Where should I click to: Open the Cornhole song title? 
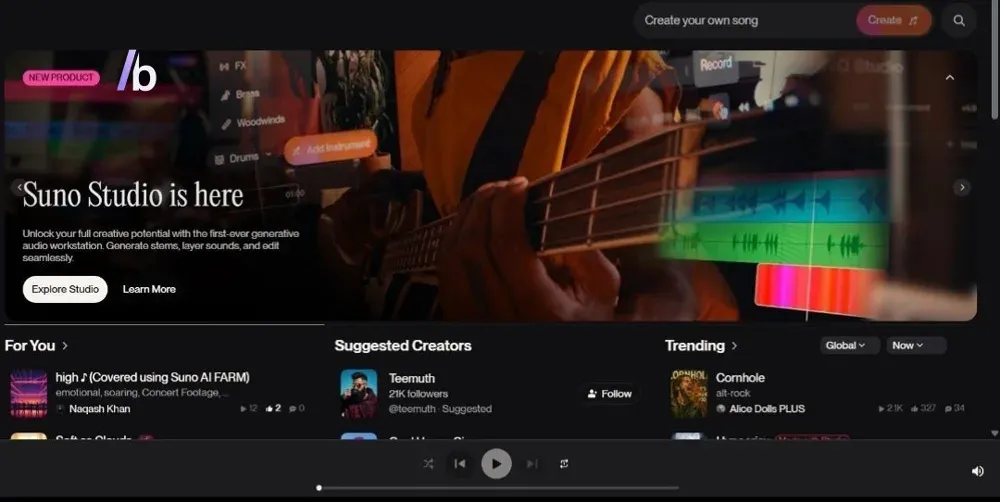(x=740, y=378)
